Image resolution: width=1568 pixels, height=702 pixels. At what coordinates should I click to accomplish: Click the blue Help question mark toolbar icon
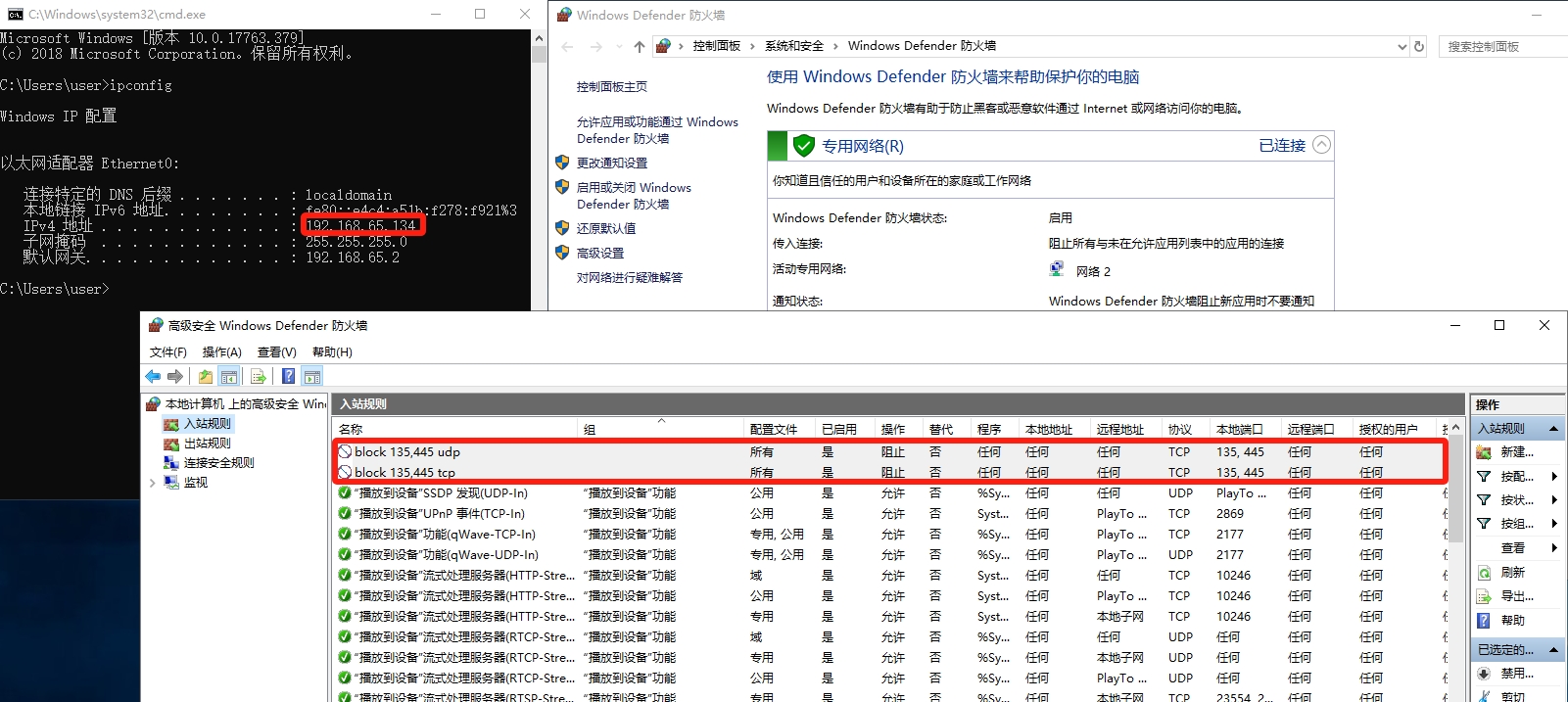pos(289,377)
